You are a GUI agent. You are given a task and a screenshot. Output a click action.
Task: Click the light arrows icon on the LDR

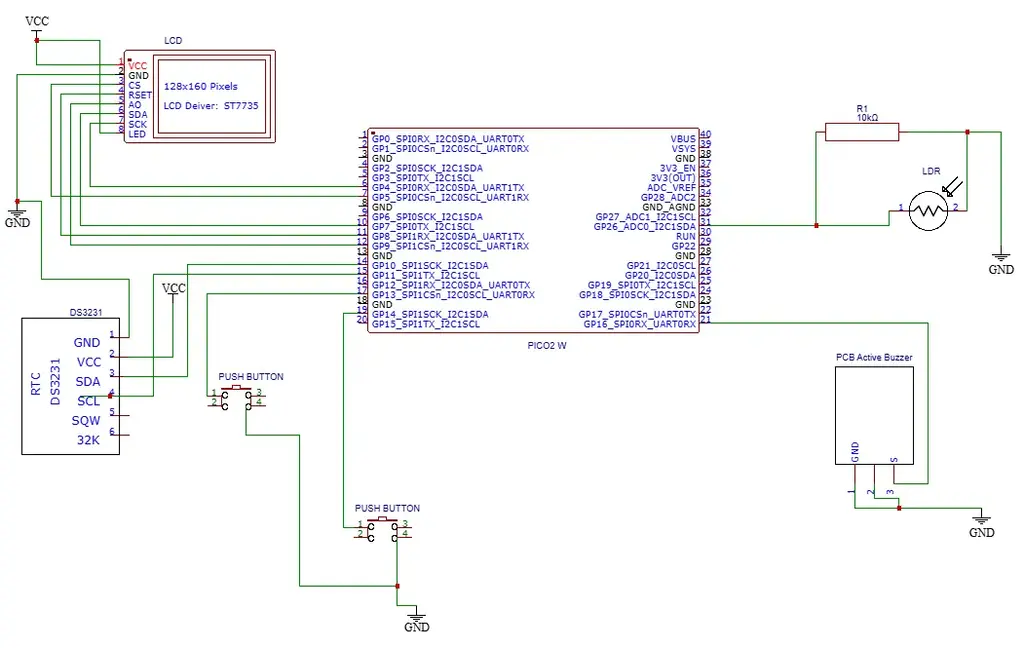(x=953, y=186)
